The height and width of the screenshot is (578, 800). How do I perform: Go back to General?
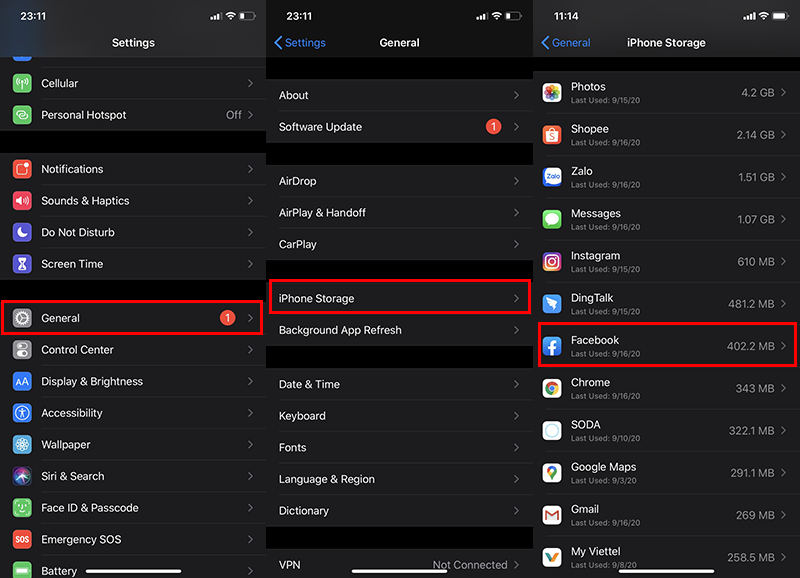tap(565, 43)
